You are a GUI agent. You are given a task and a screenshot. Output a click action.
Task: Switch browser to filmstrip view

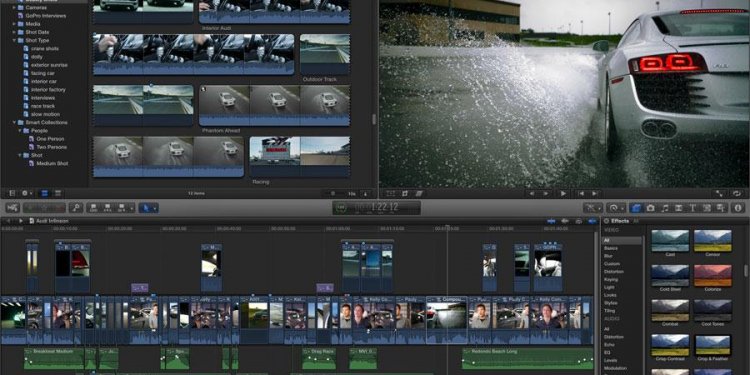click(44, 193)
